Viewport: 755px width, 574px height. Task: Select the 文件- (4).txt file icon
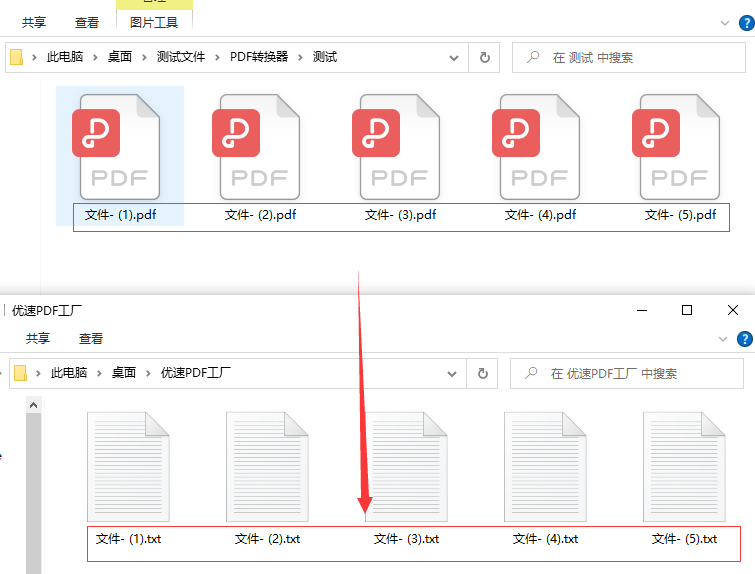click(545, 467)
